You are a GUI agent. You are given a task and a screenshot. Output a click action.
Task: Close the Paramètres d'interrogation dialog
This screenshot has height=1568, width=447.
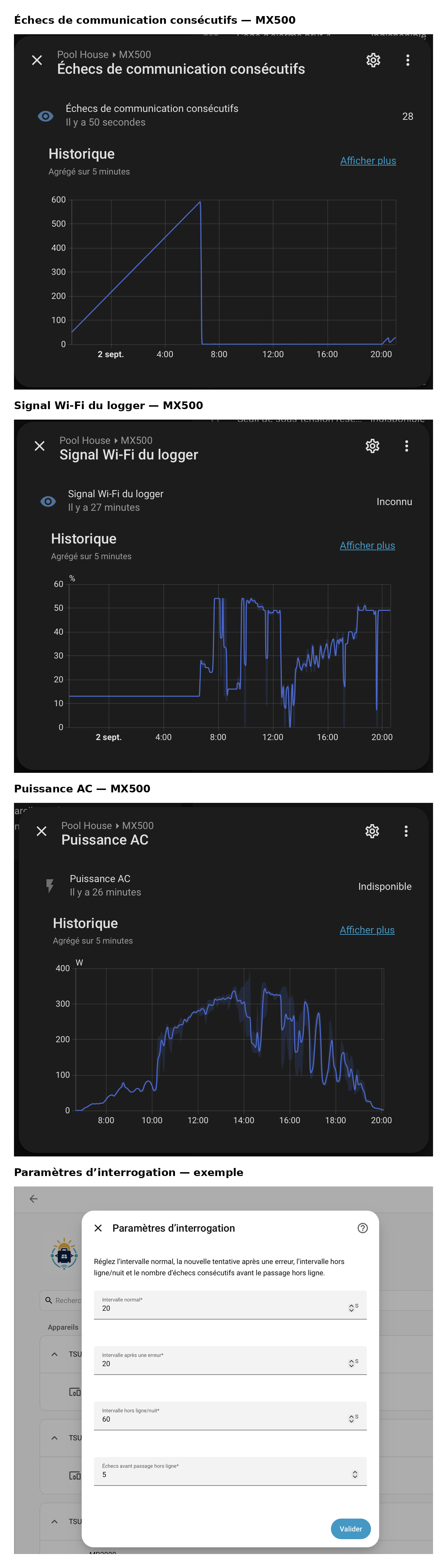click(98, 1228)
